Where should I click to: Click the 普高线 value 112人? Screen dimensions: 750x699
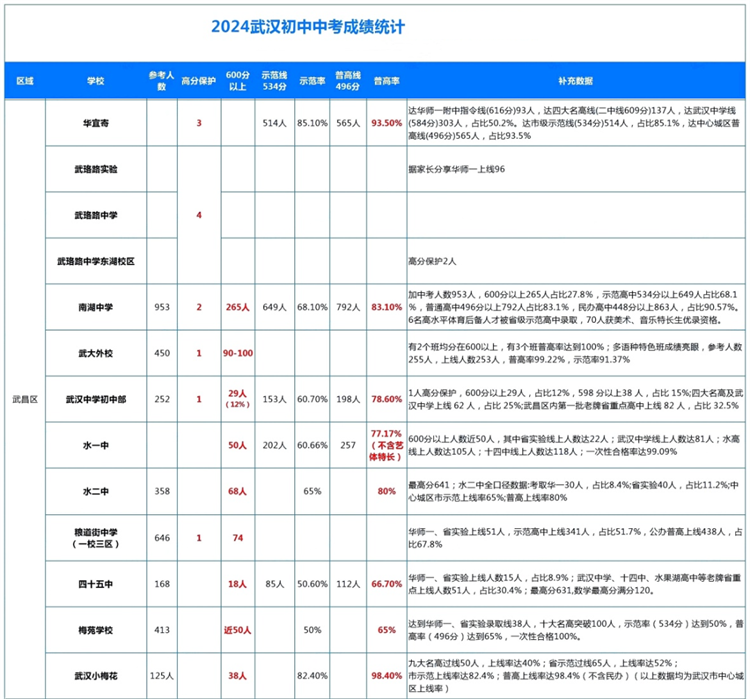click(348, 584)
